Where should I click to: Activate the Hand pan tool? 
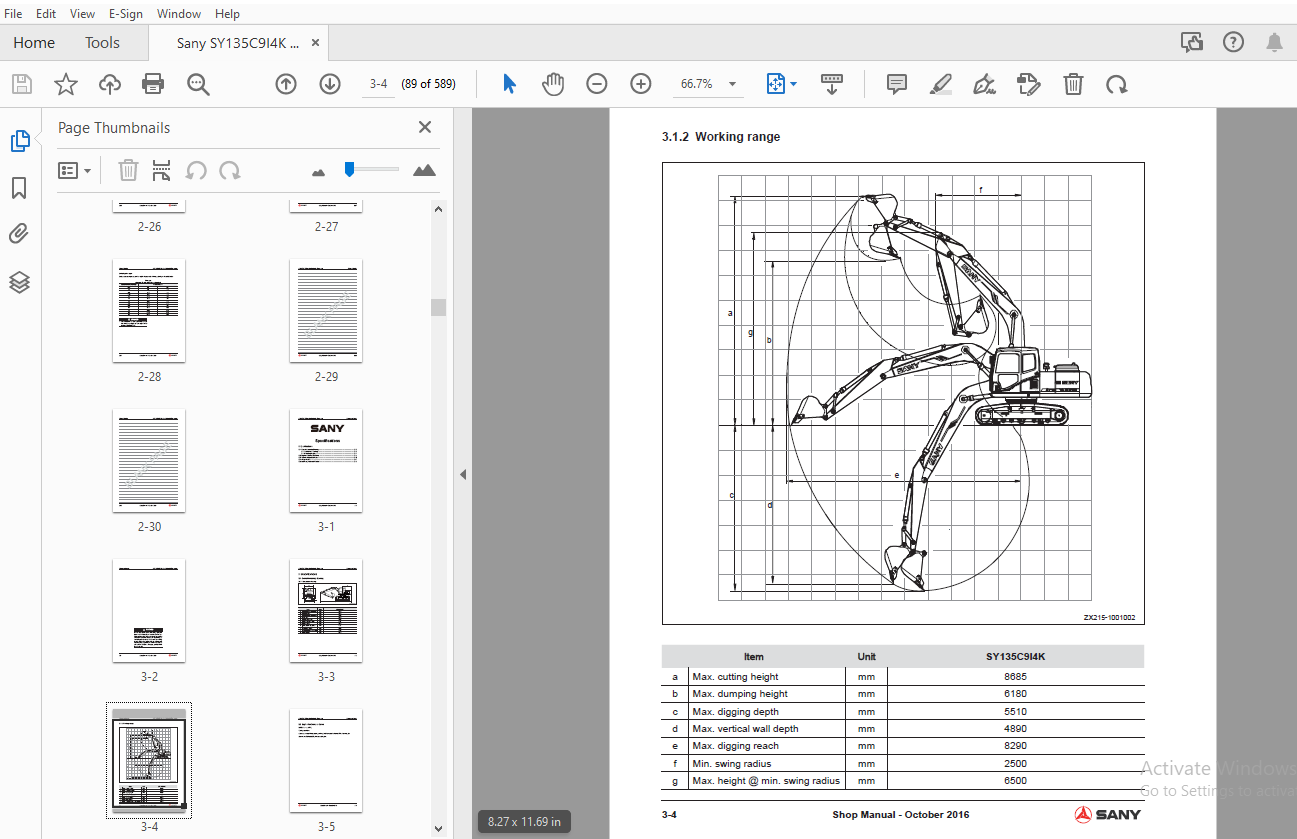click(x=553, y=84)
